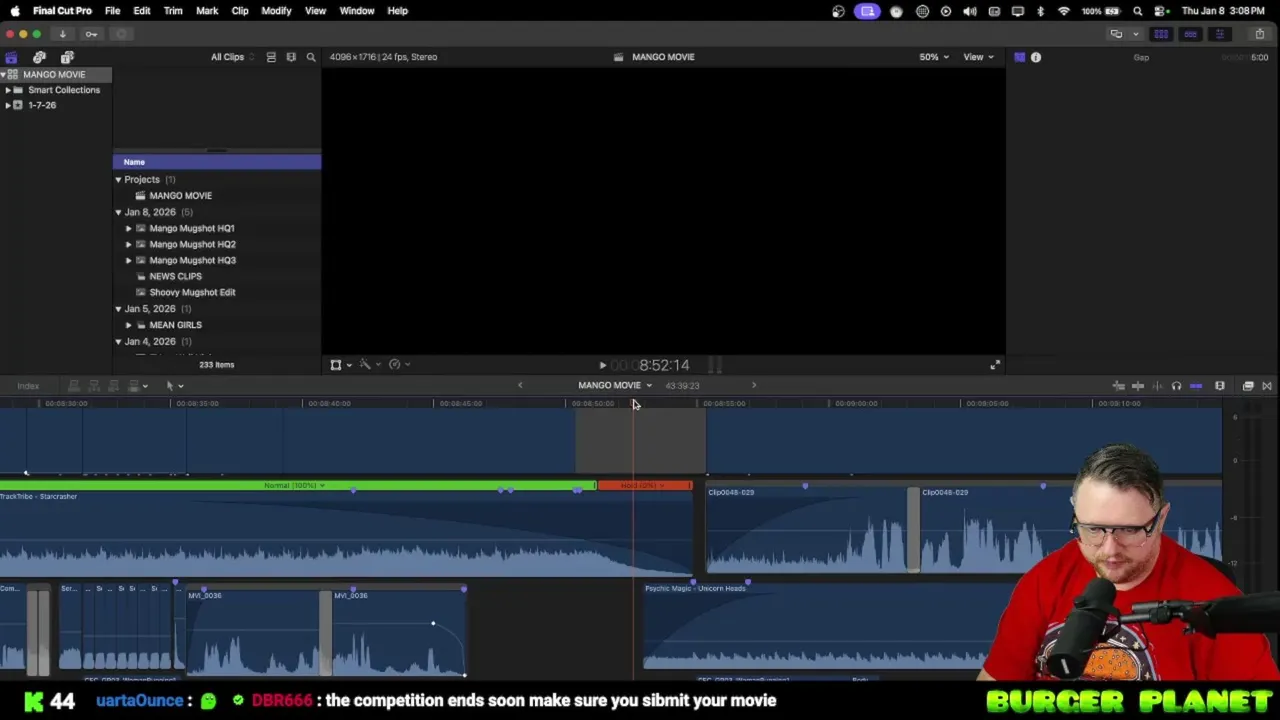The height and width of the screenshot is (720, 1280).
Task: Open the Keyword Editor key icon
Action: point(91,34)
